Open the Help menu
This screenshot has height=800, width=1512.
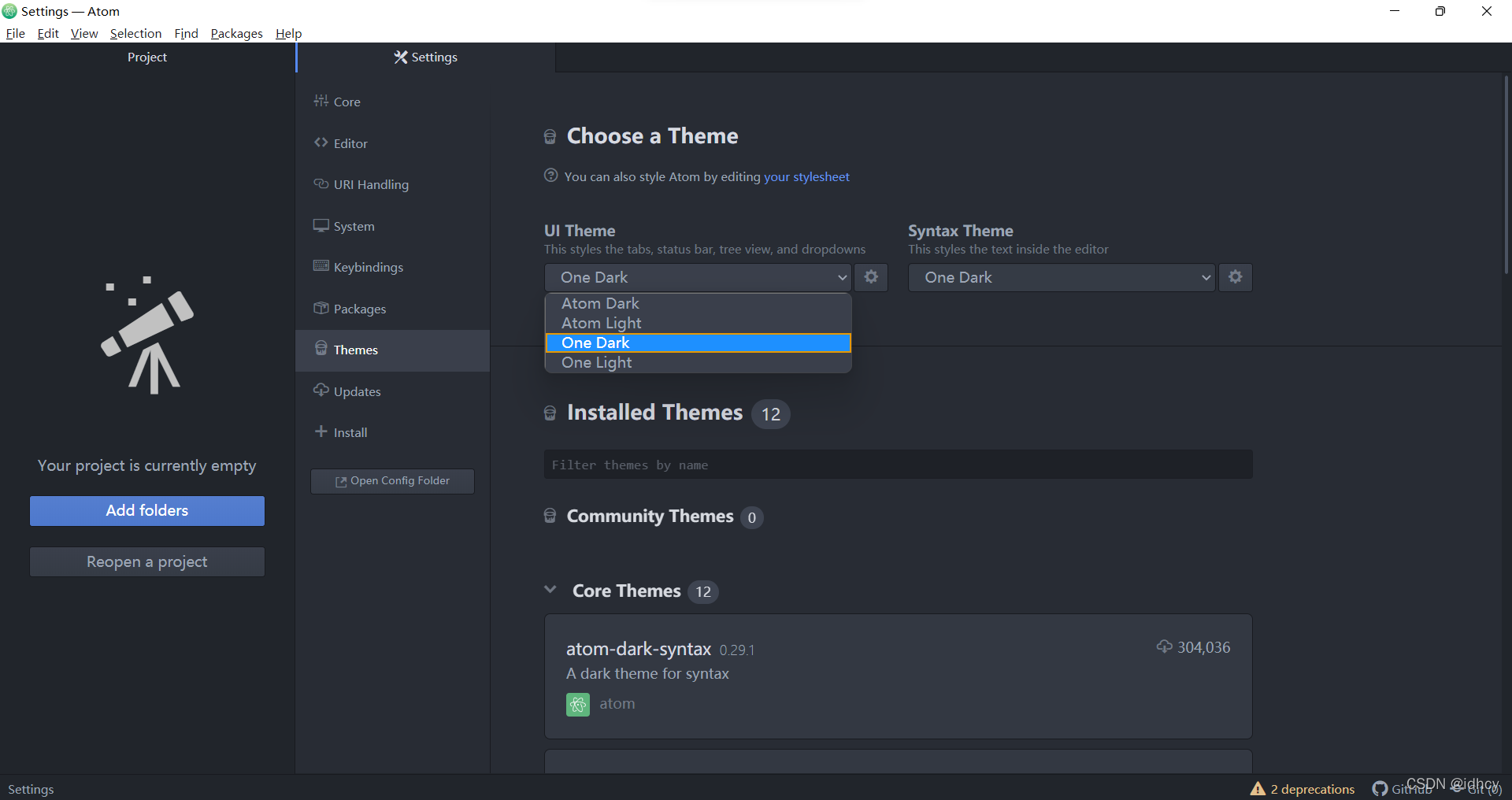click(x=288, y=33)
